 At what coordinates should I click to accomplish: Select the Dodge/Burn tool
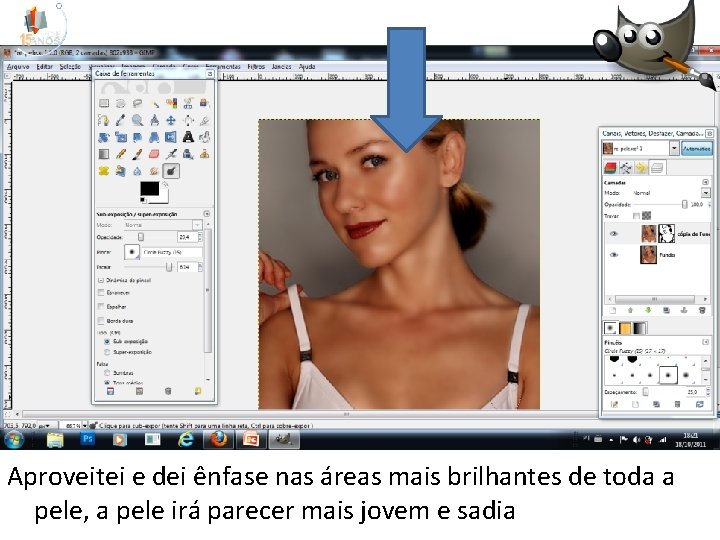coord(171,171)
